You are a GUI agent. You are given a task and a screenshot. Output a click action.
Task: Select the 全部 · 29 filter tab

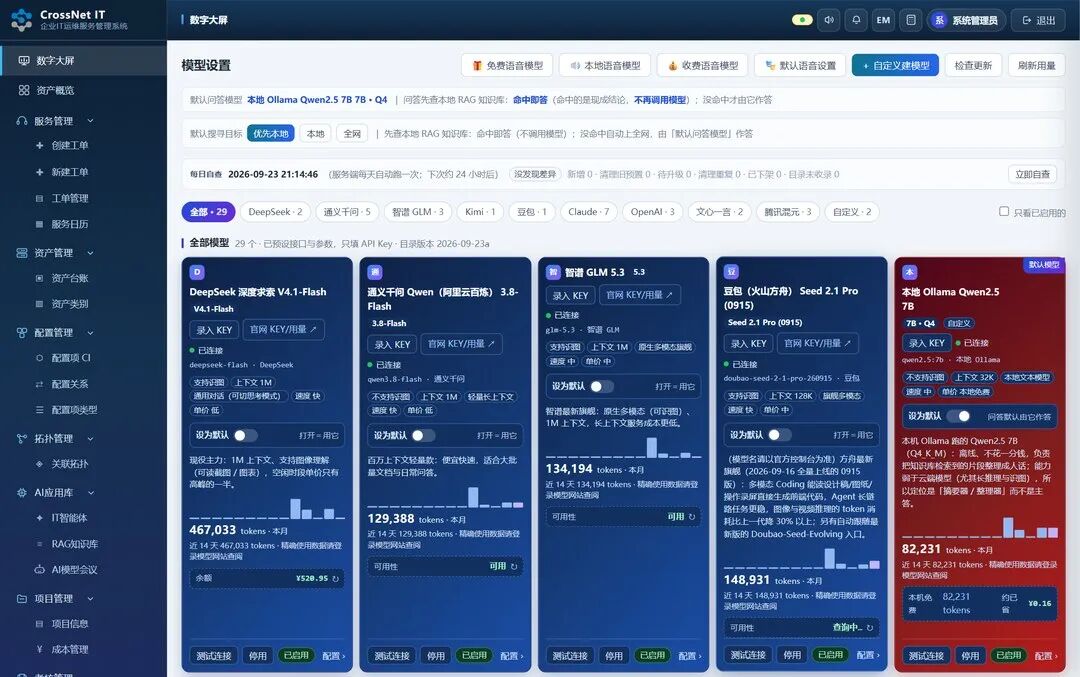point(209,211)
